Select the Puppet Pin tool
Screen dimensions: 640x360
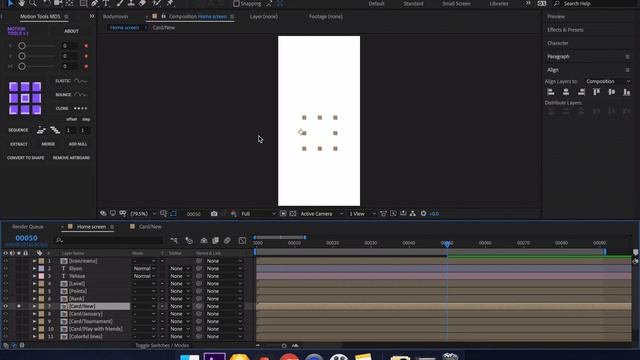pyautogui.click(x=170, y=3)
